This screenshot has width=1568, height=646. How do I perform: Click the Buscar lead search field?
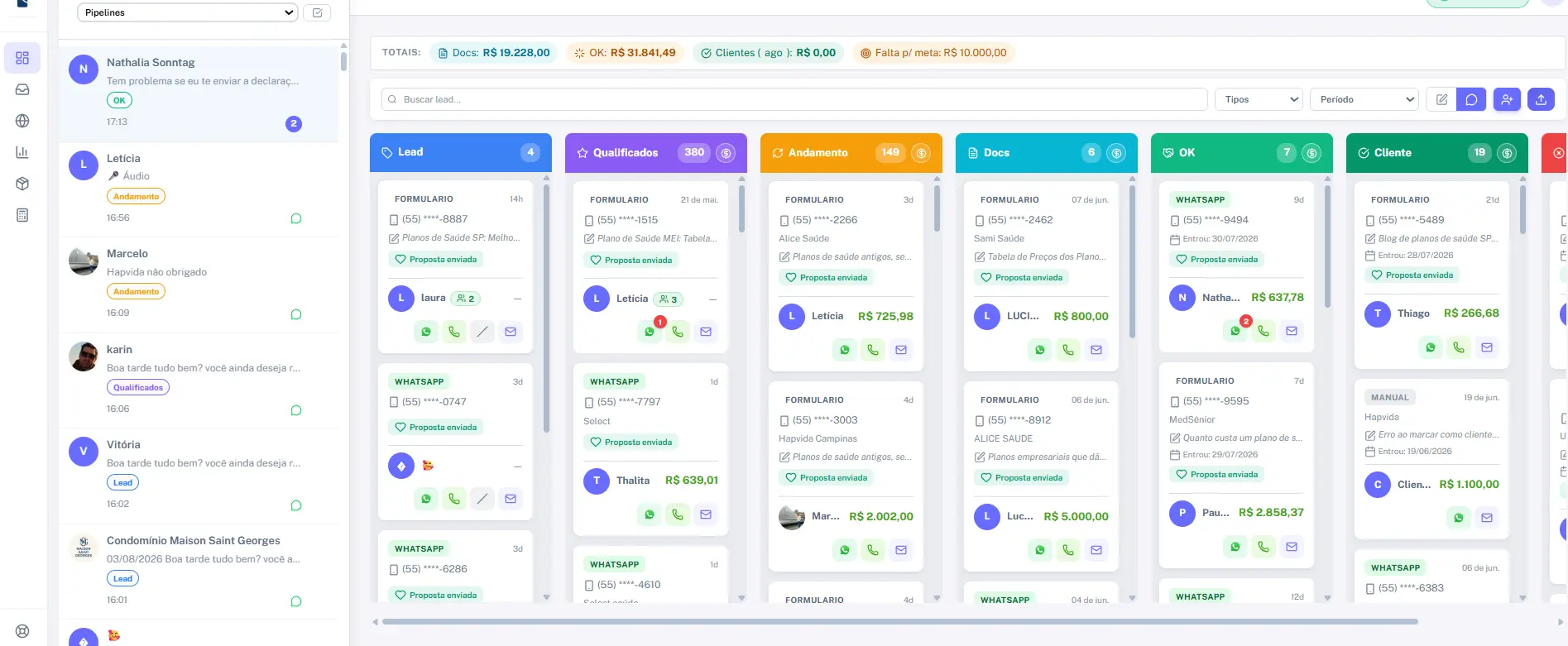point(794,99)
